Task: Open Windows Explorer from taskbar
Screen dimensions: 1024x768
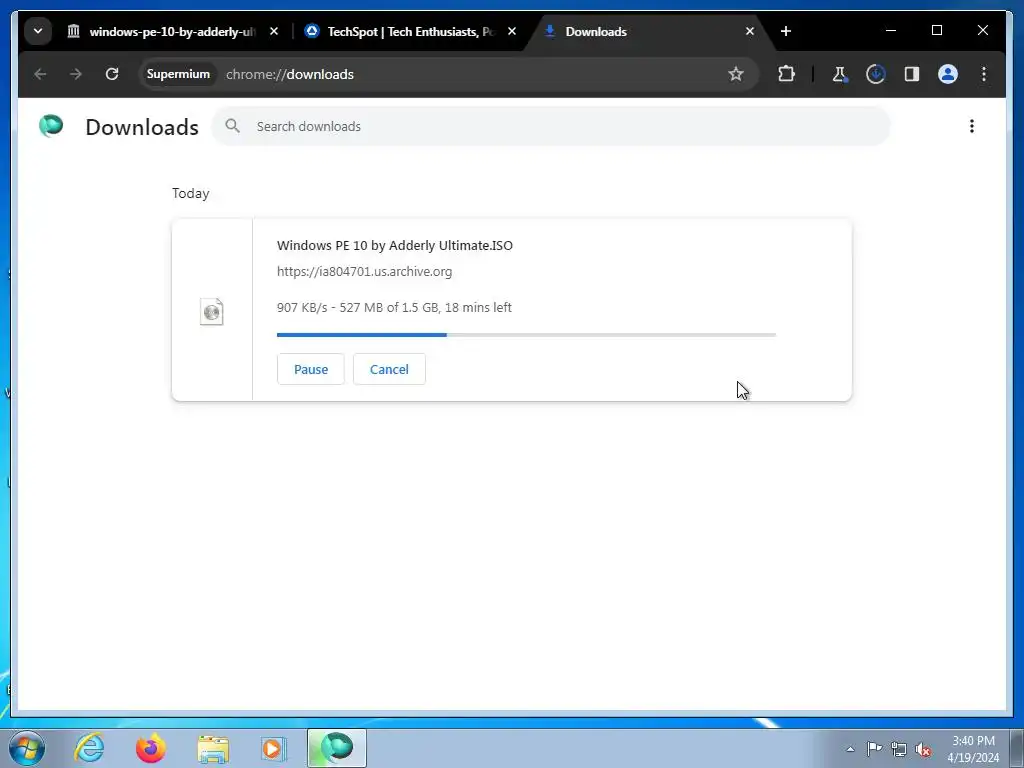Action: 213,749
